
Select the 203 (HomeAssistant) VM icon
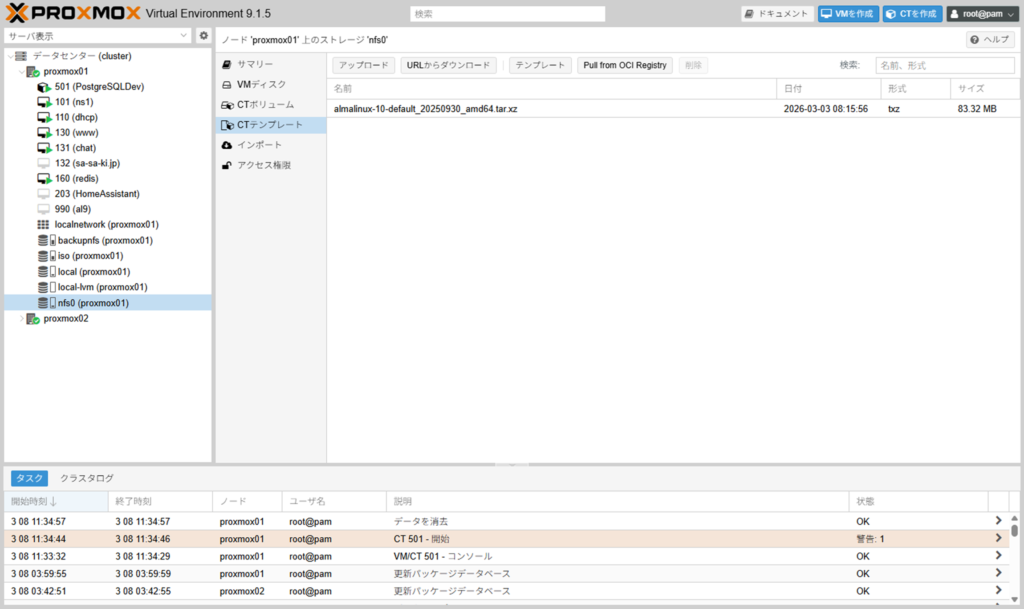point(43,194)
